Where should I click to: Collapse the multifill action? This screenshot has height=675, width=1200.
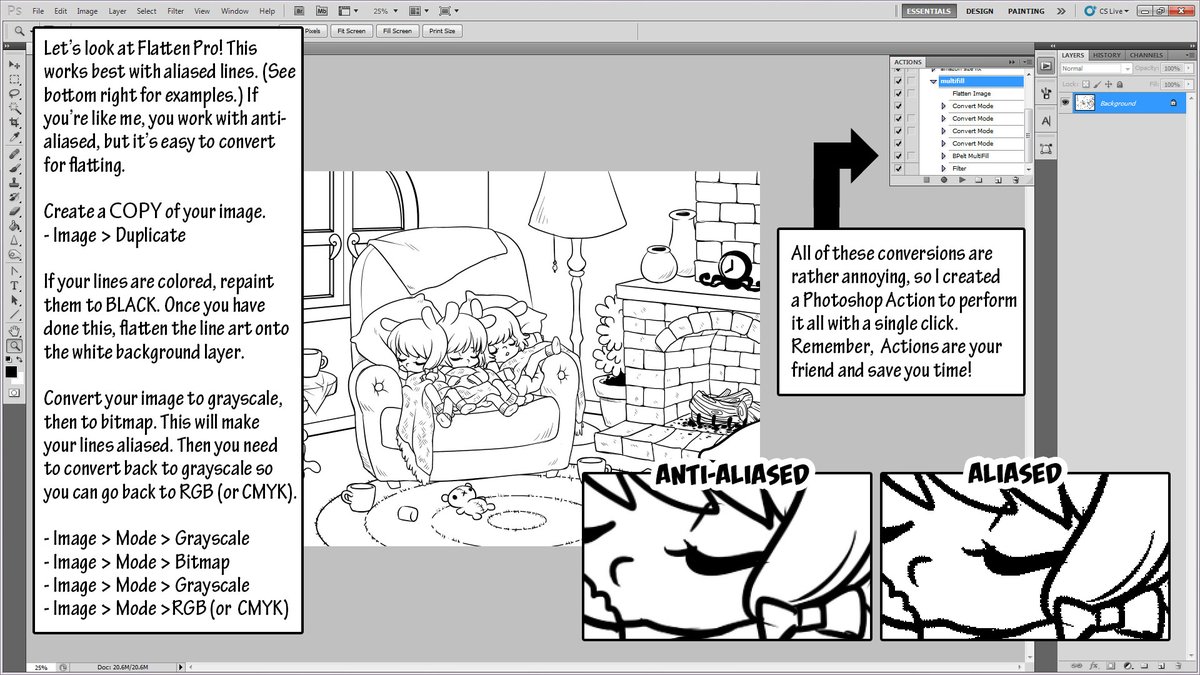933,81
